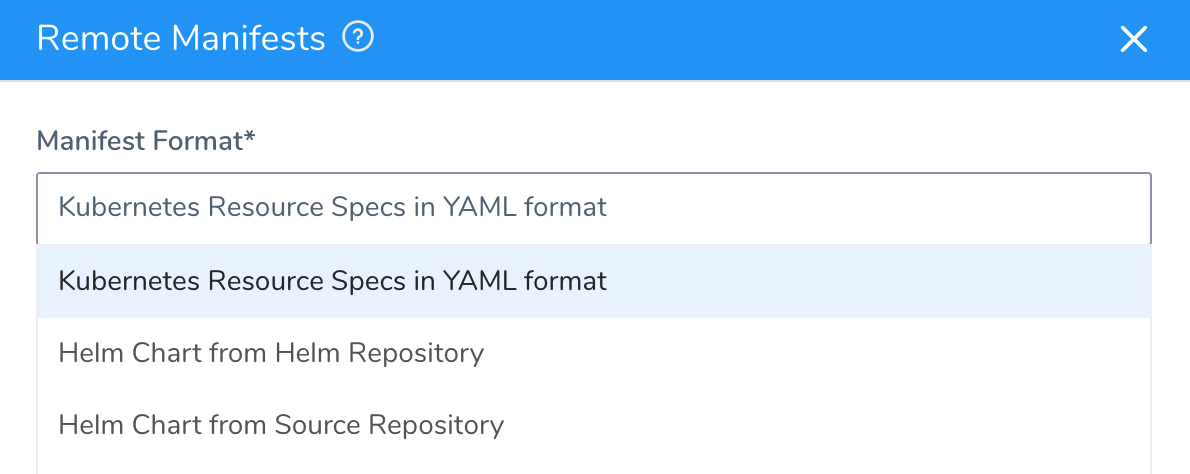Select the Helm Repository chart option

(593, 353)
